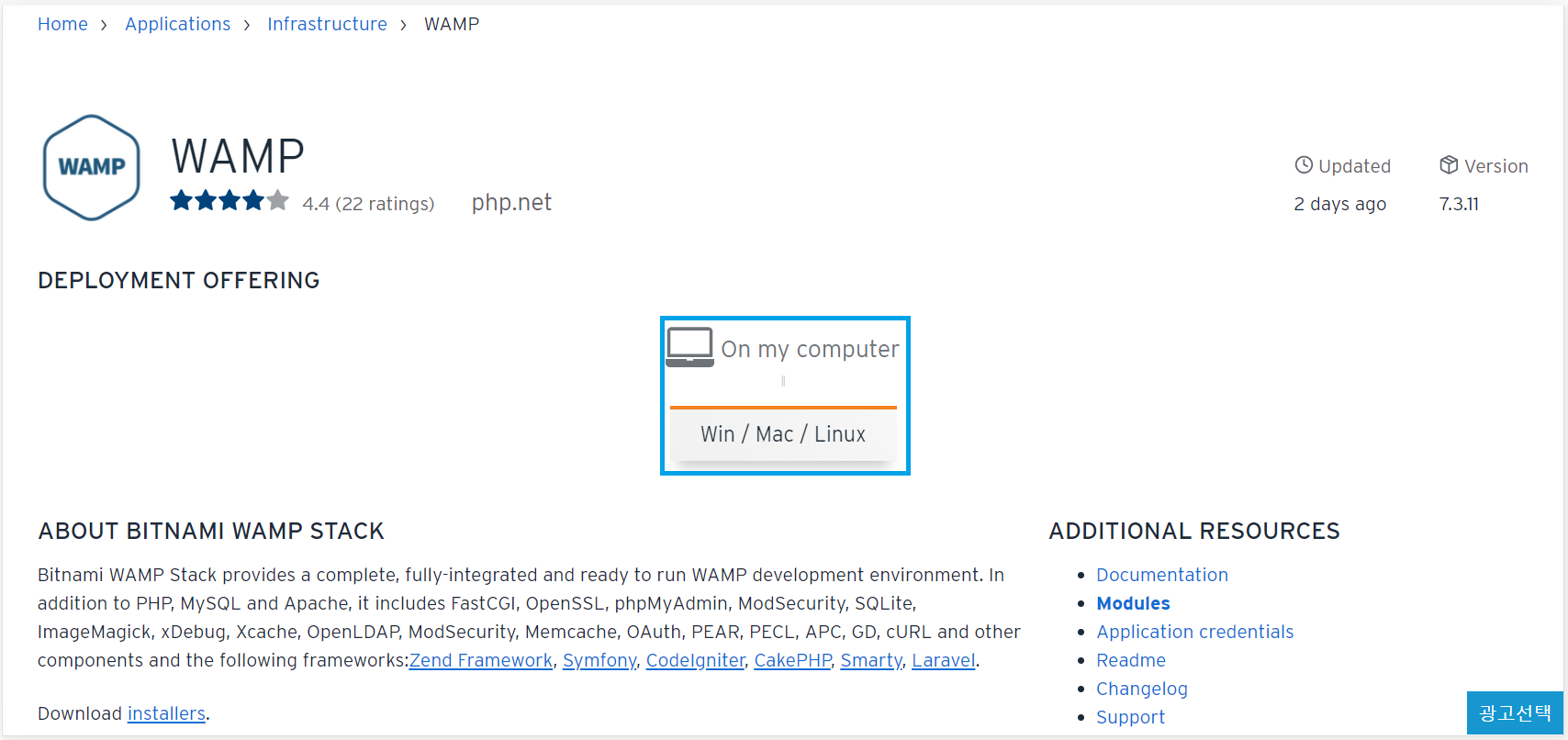Click the WAMP hexagon logo
1568x740 pixels.
point(92,167)
